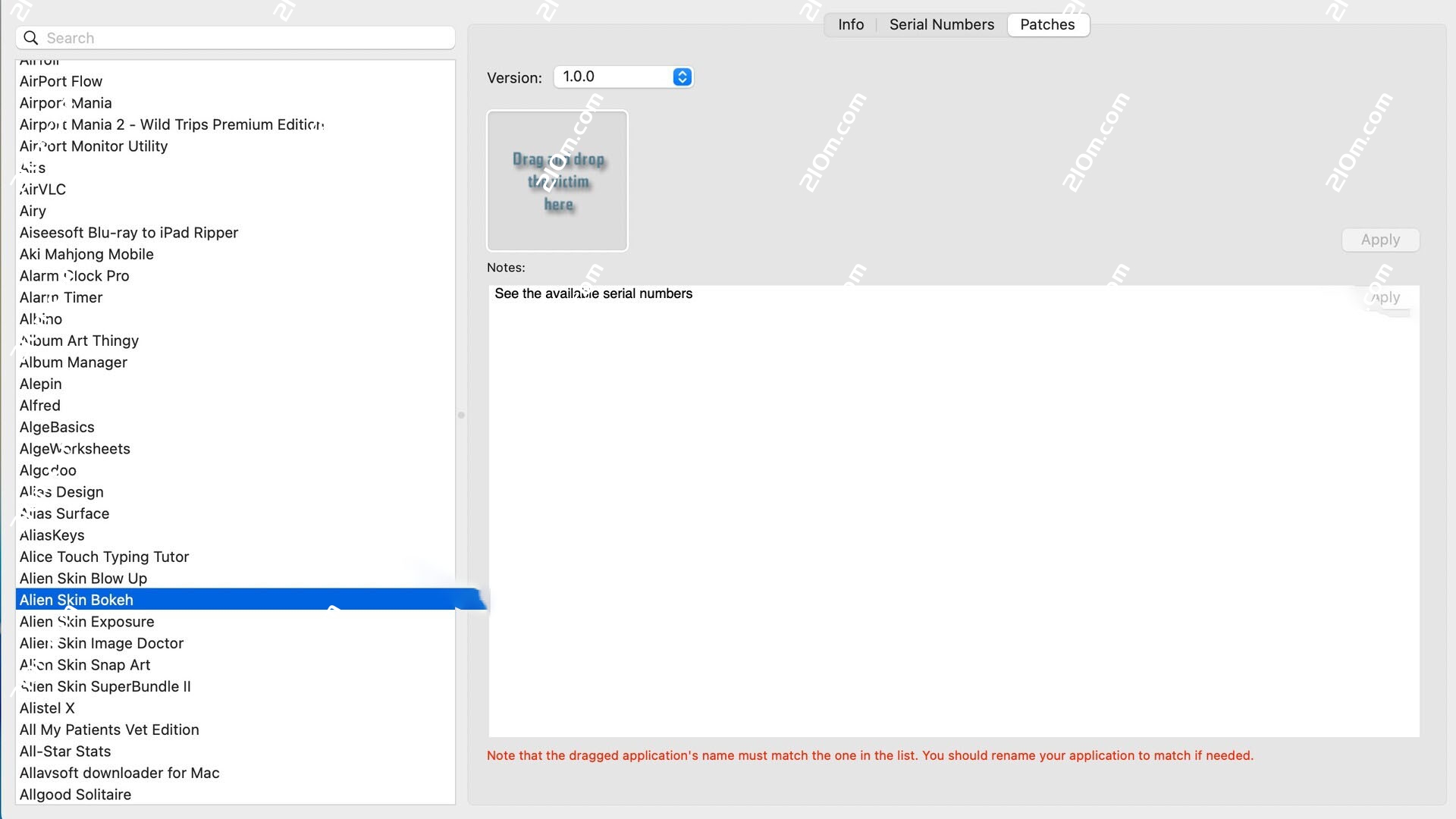Click the Apply button
1456x819 pixels.
coord(1380,240)
